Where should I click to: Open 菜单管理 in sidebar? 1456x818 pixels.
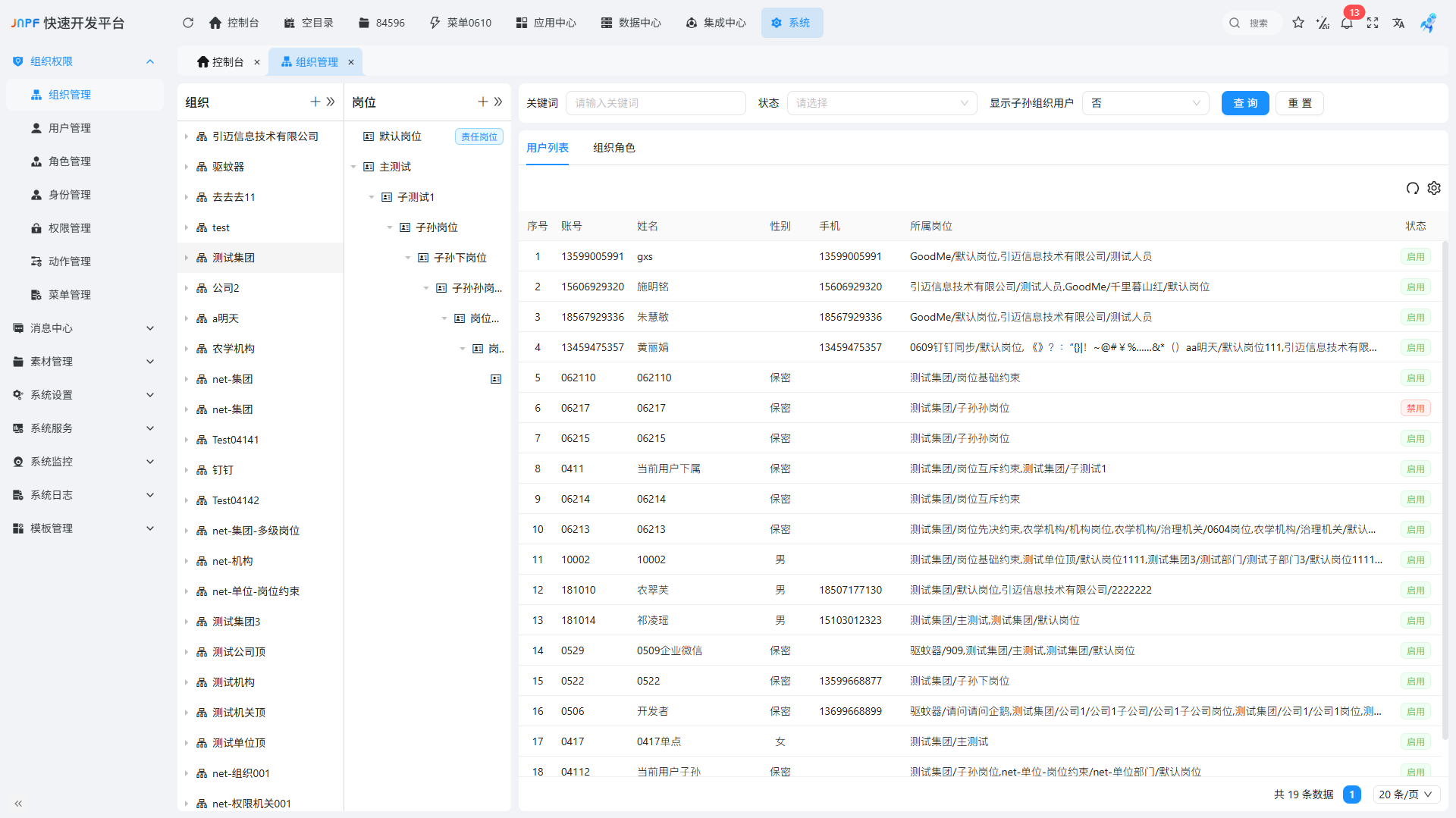[x=85, y=295]
